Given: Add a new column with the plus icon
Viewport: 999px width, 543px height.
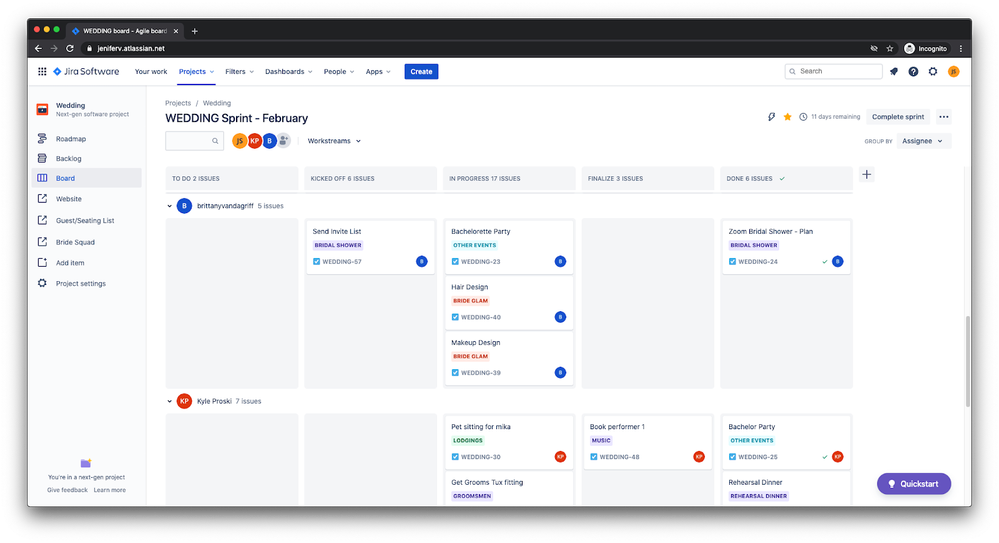Looking at the screenshot, I should pos(866,175).
